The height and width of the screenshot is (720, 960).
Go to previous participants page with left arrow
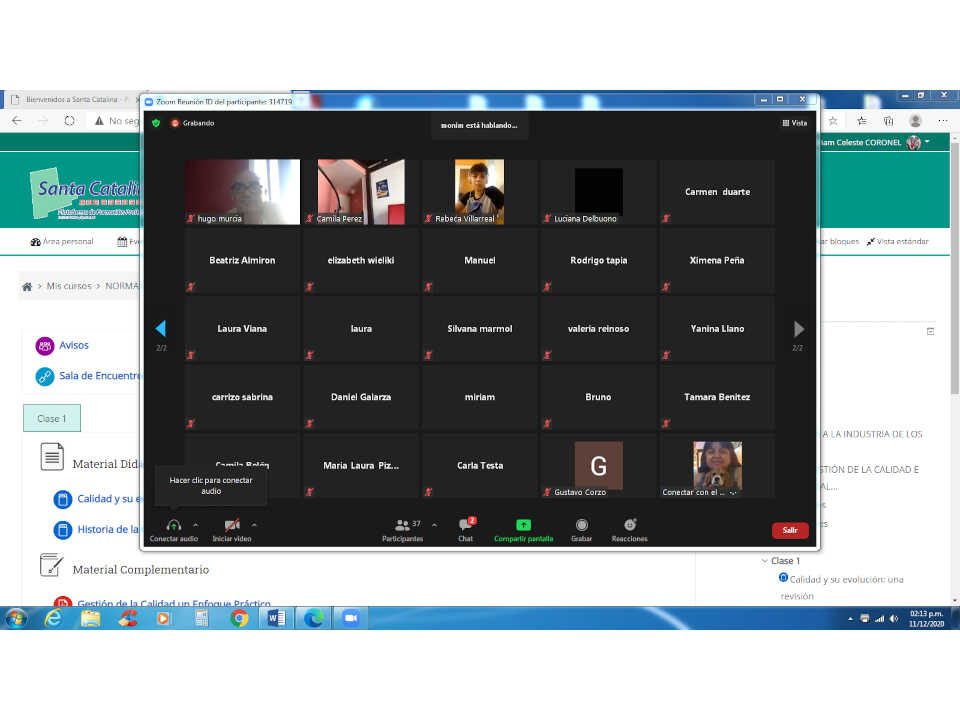(161, 329)
